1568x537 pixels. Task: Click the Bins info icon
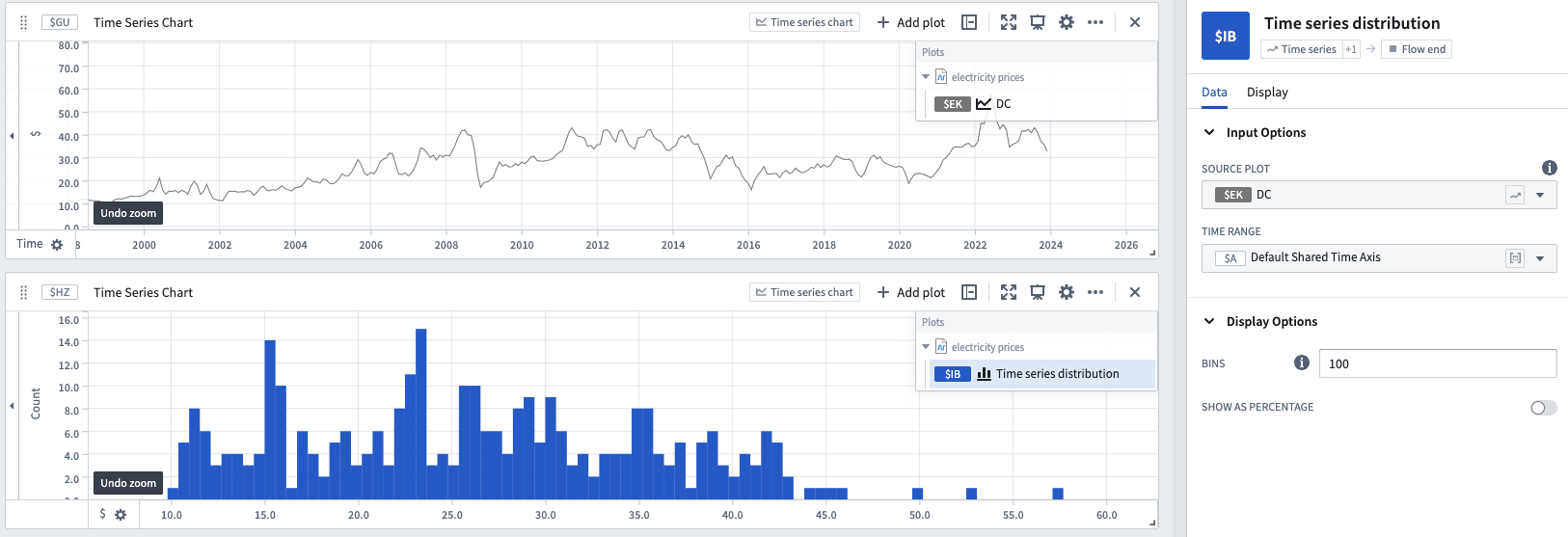[x=1302, y=363]
